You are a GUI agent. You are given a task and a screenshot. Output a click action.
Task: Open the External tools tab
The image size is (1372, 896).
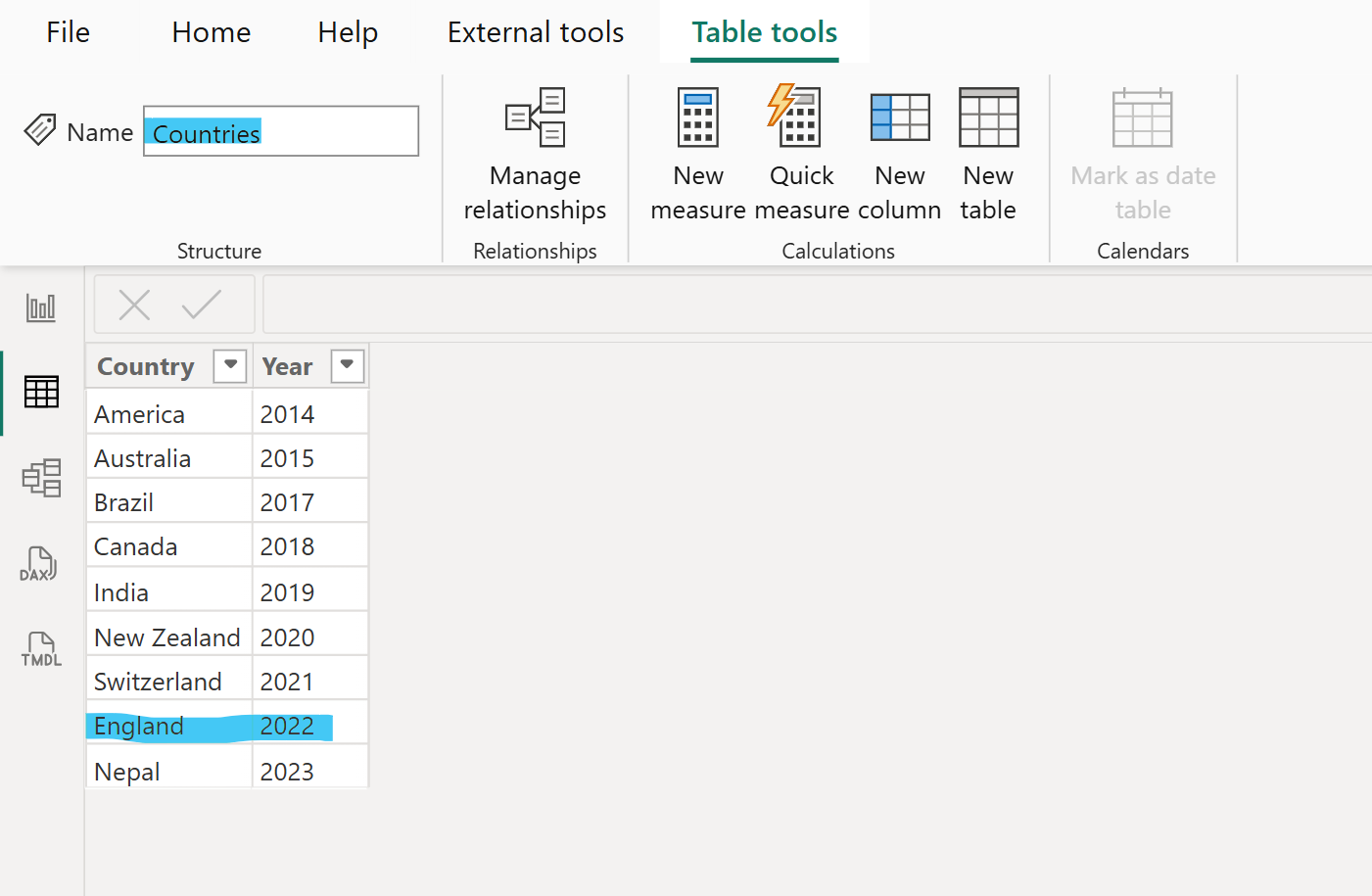pyautogui.click(x=535, y=32)
